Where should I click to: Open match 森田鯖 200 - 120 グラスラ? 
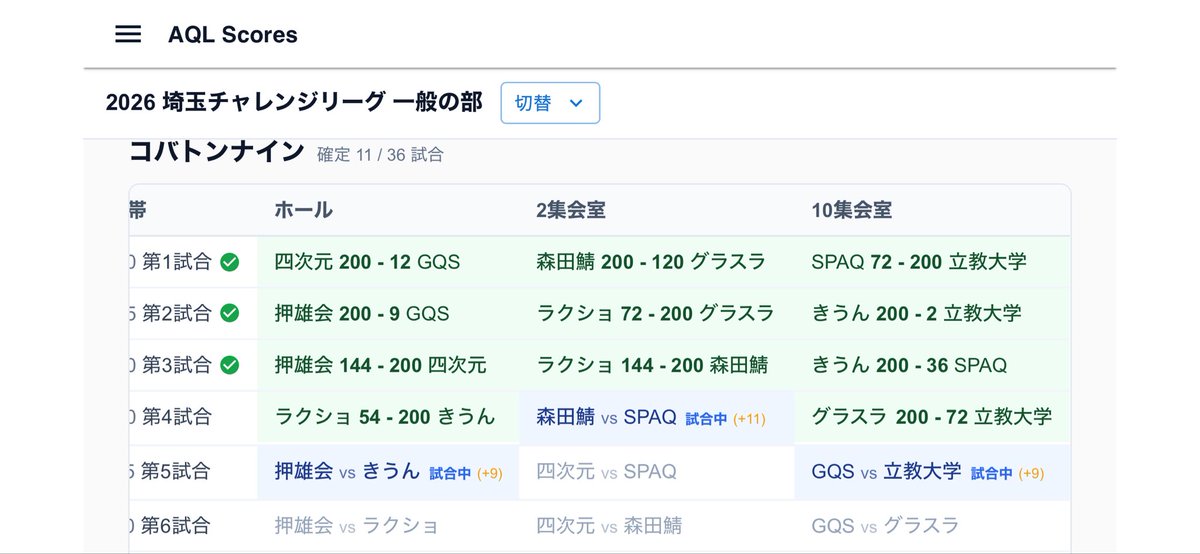[x=657, y=262]
